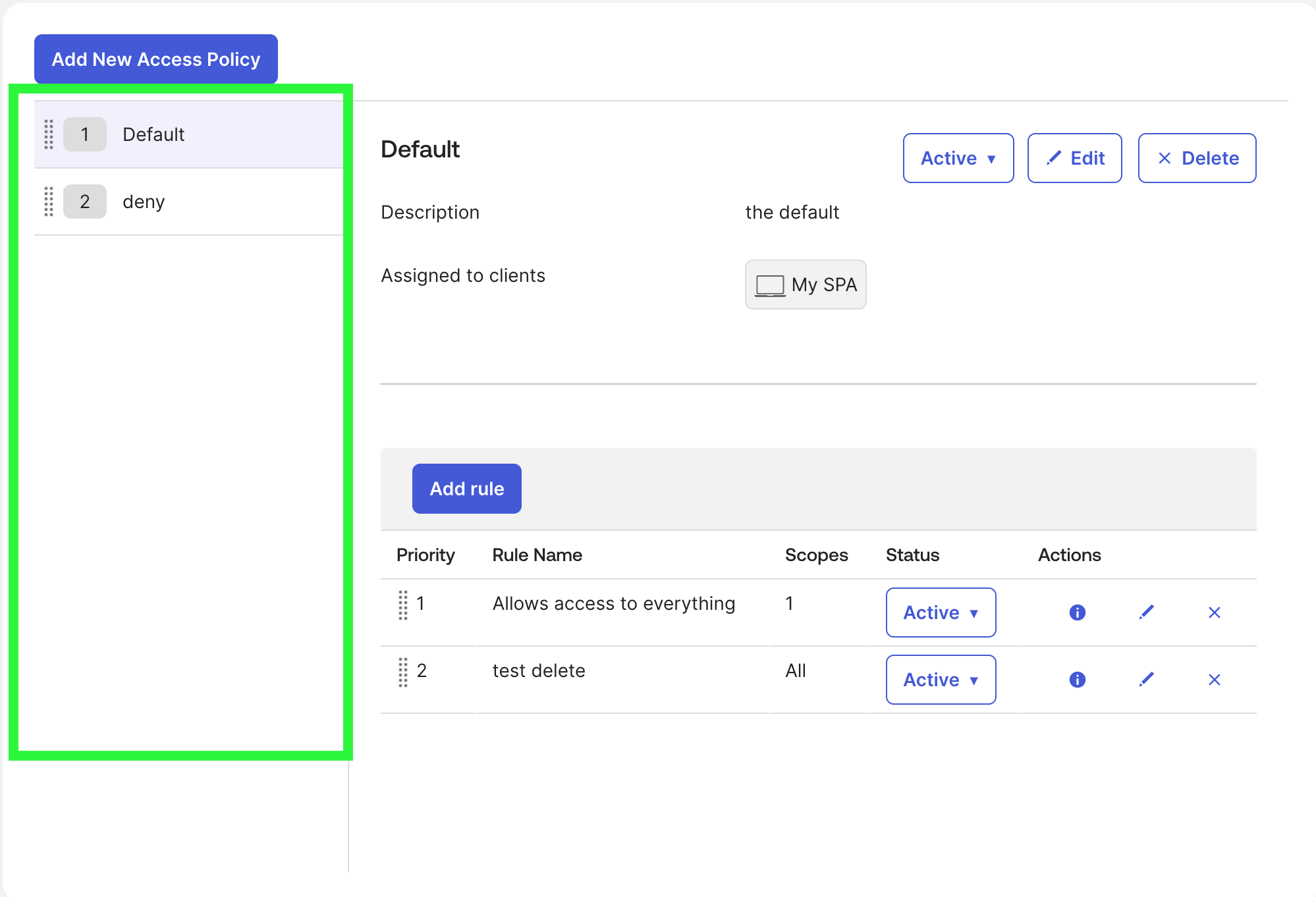Show info for Allows access to everything rule
This screenshot has width=1316, height=897.
1078,612
